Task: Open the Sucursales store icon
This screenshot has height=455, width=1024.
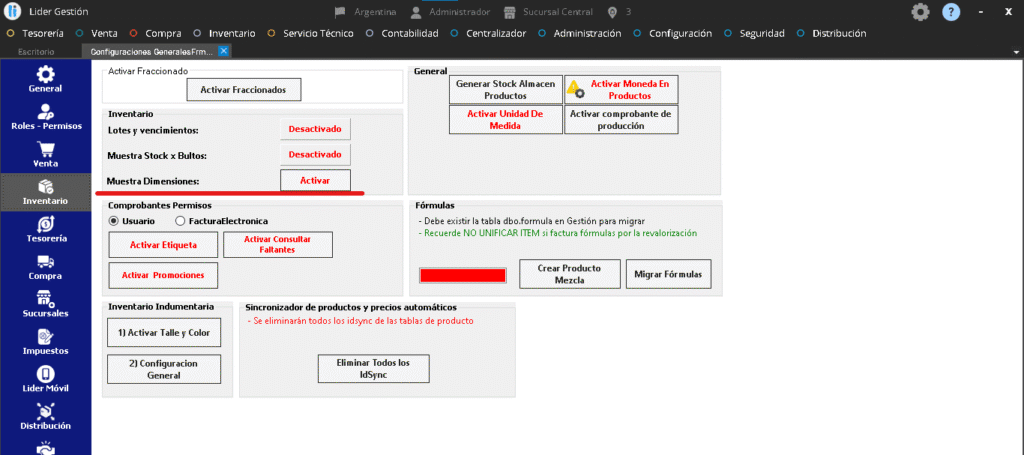Action: (45, 304)
